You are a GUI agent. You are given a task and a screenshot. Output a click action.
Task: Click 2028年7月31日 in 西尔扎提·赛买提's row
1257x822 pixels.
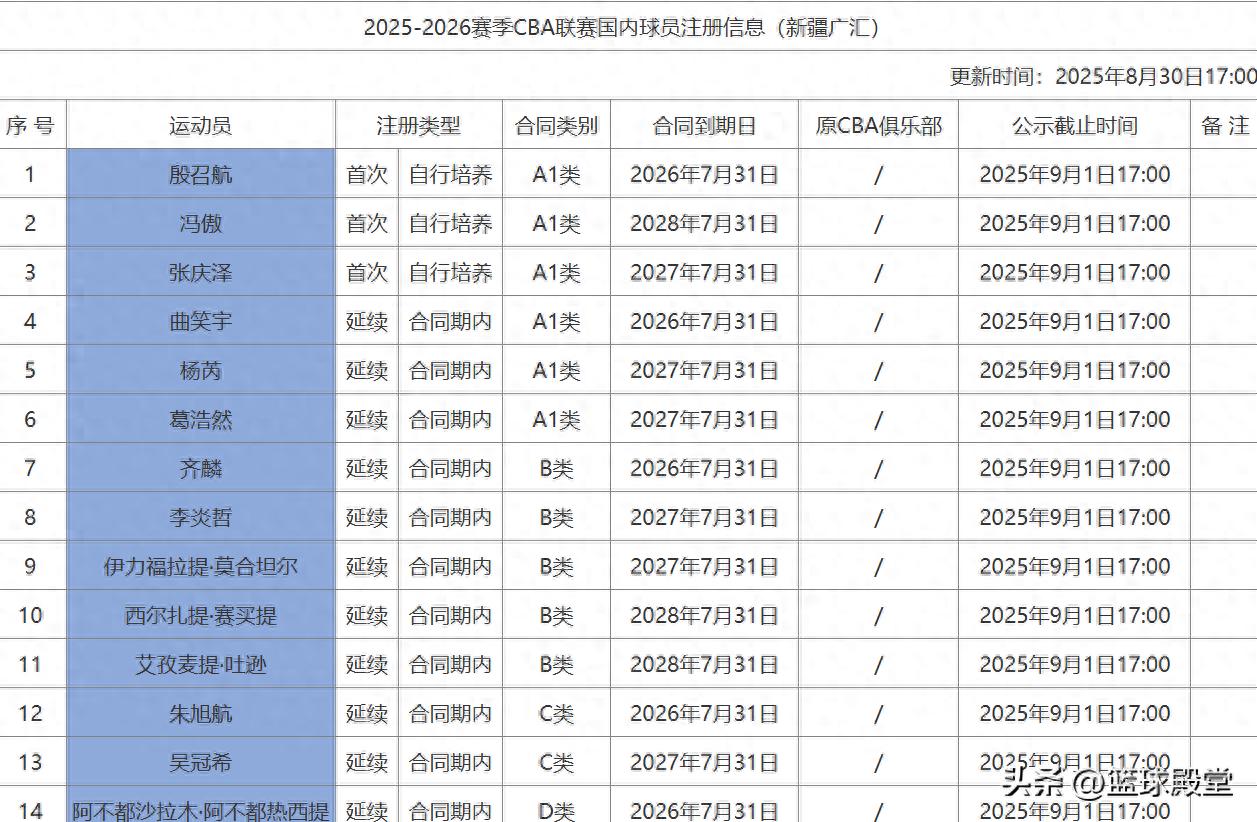[704, 616]
